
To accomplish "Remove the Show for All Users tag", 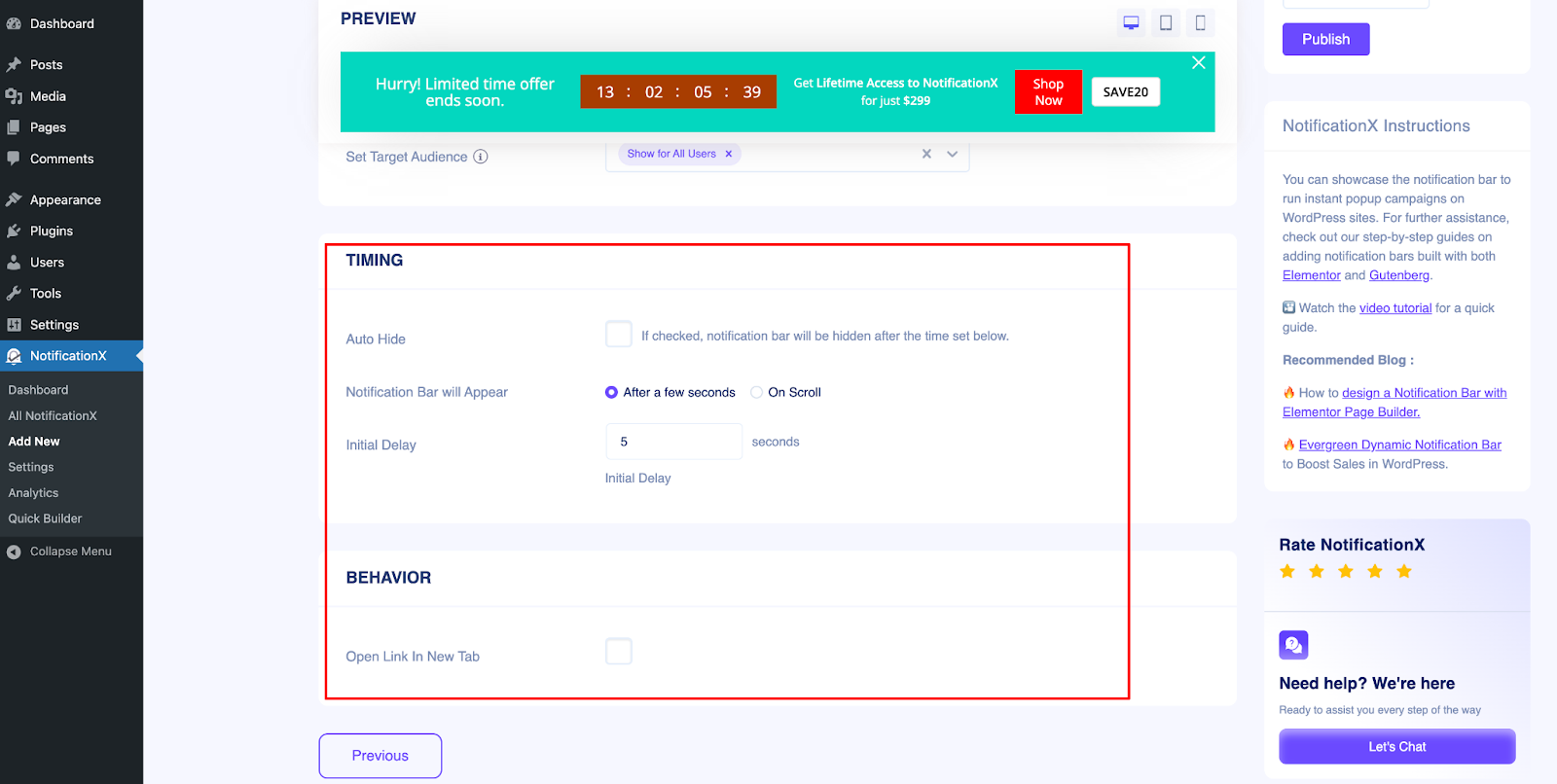I will [x=728, y=154].
